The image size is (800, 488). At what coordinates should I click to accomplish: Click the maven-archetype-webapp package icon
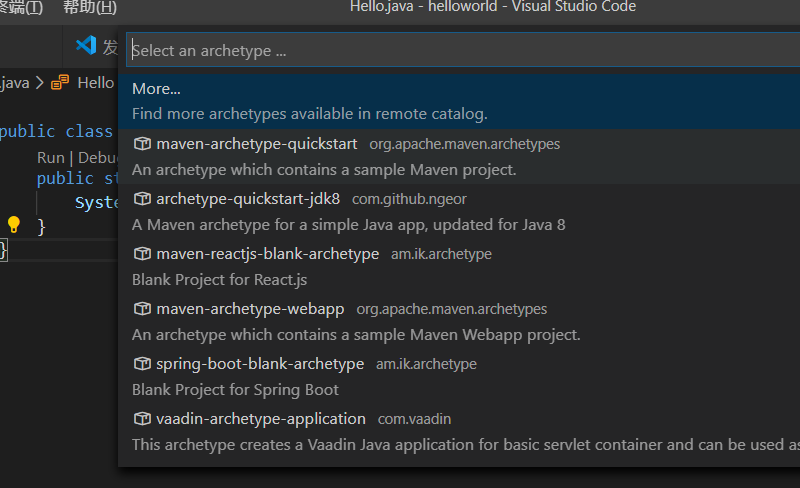click(x=141, y=309)
